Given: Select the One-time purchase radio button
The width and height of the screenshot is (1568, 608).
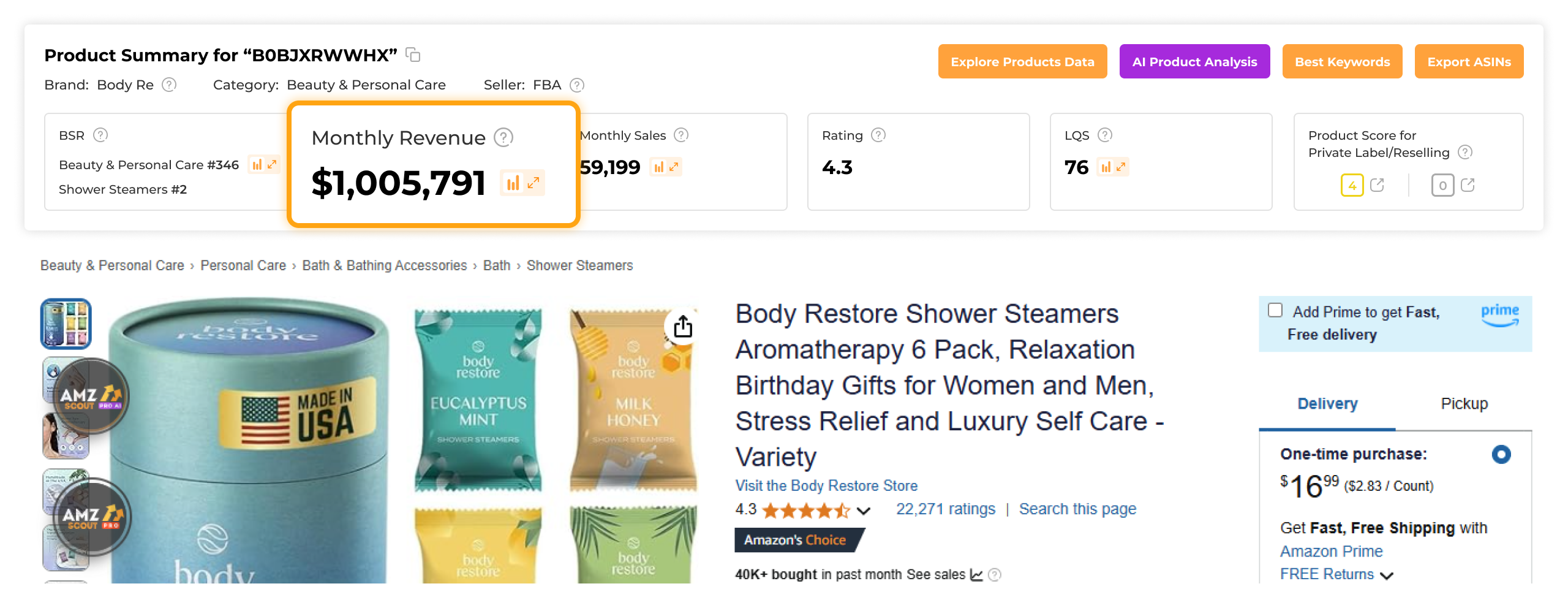Looking at the screenshot, I should coord(1501,454).
